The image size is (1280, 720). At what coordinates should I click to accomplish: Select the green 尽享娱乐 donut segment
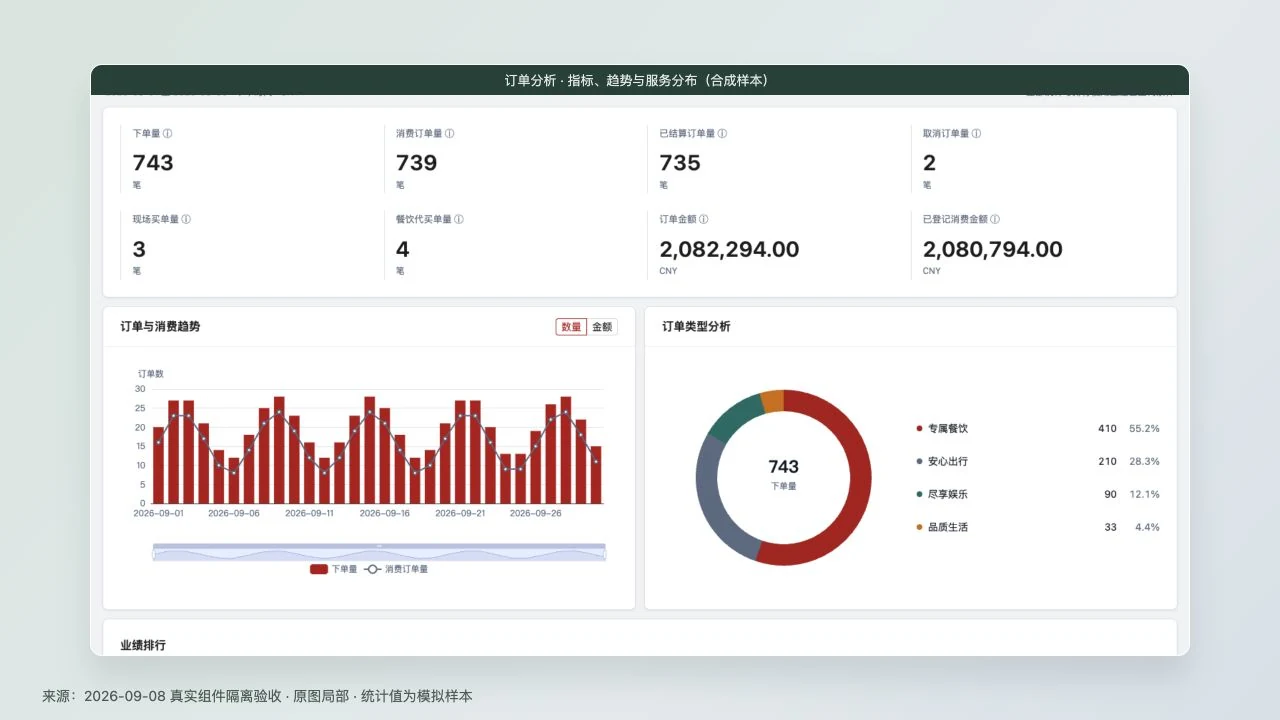tap(736, 416)
